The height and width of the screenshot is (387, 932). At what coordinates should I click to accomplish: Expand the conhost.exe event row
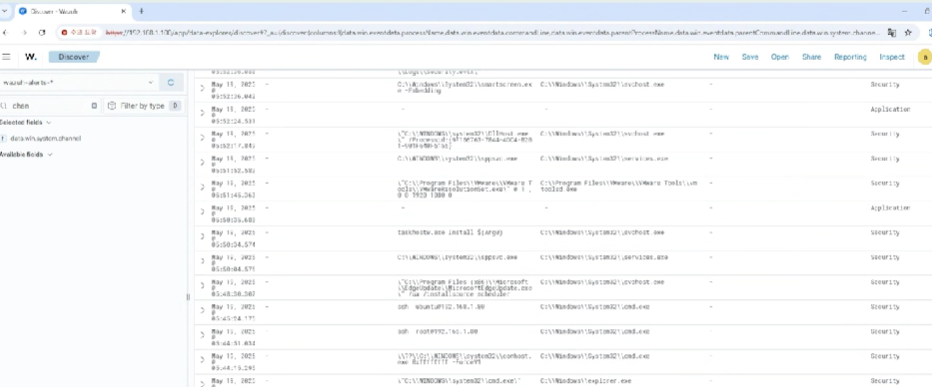[x=202, y=360]
